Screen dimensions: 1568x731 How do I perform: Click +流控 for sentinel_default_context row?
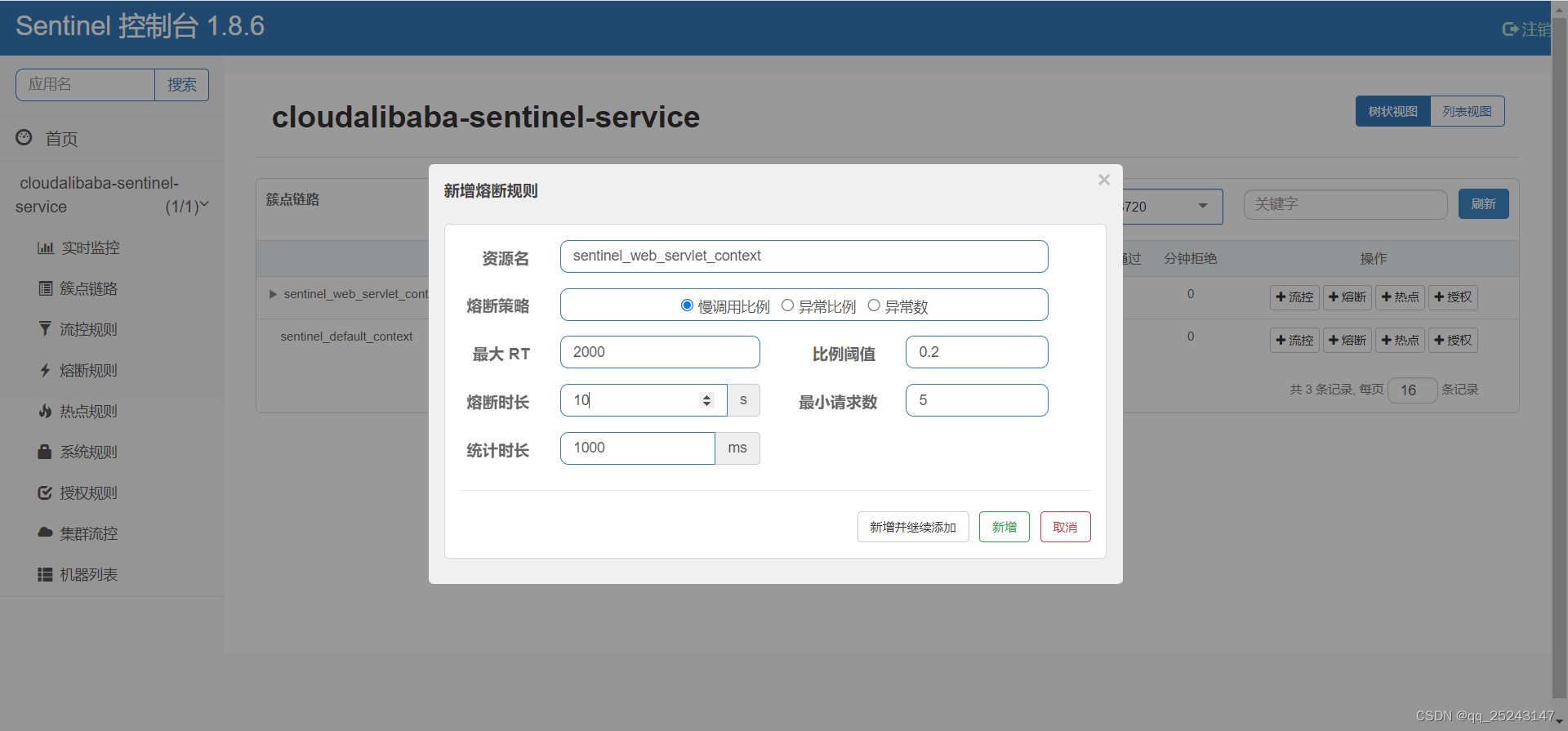coord(1294,340)
